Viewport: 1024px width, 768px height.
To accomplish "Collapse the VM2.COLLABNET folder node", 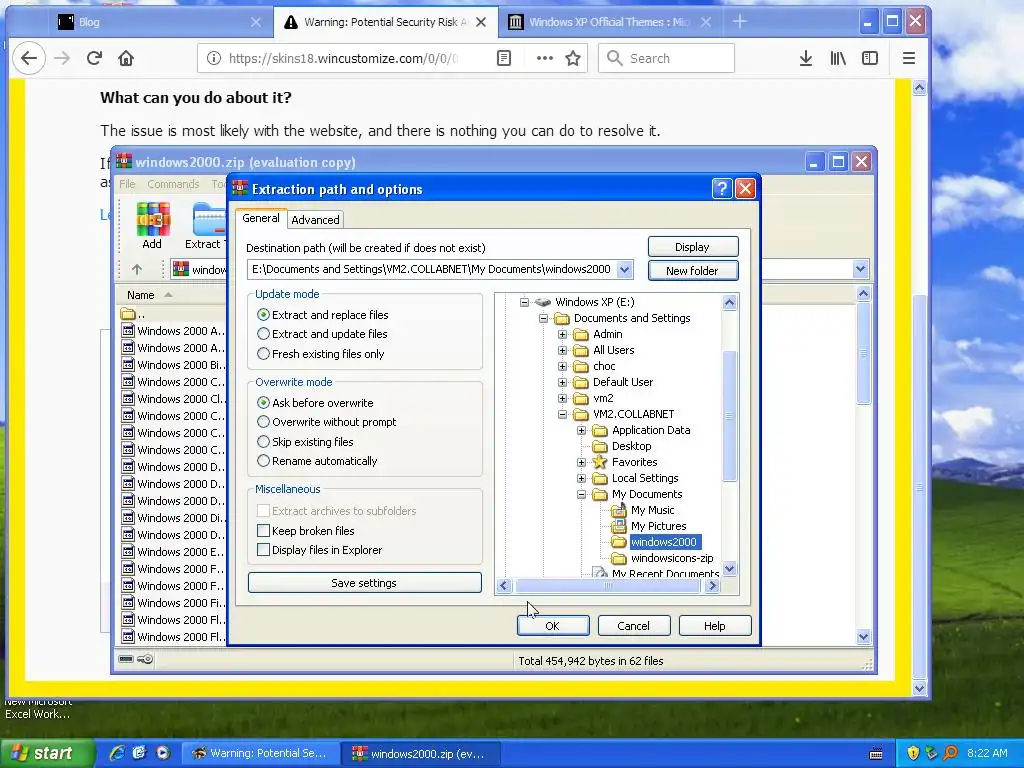I will click(x=562, y=414).
